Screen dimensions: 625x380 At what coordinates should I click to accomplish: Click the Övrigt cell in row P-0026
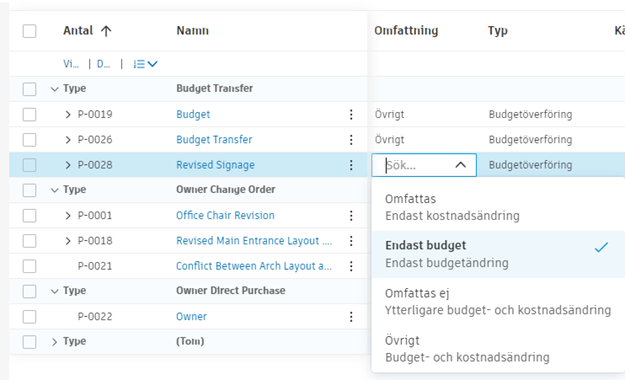pos(389,140)
